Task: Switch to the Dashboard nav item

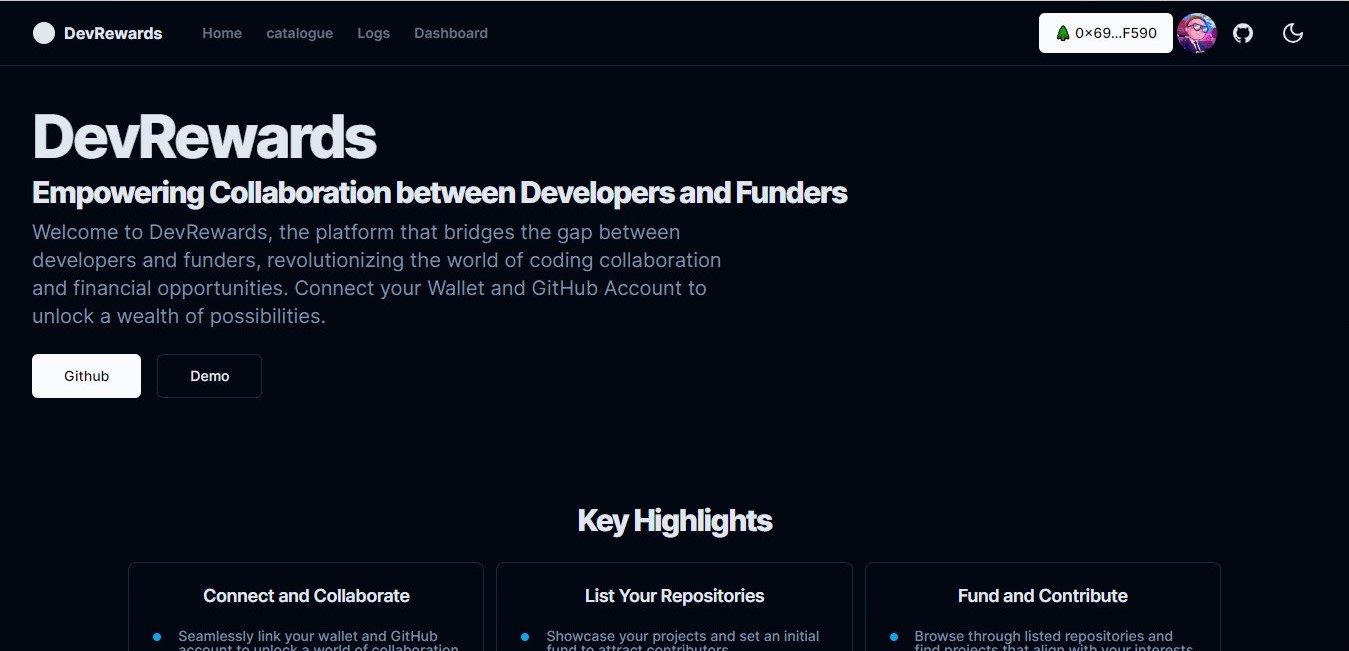Action: [451, 33]
